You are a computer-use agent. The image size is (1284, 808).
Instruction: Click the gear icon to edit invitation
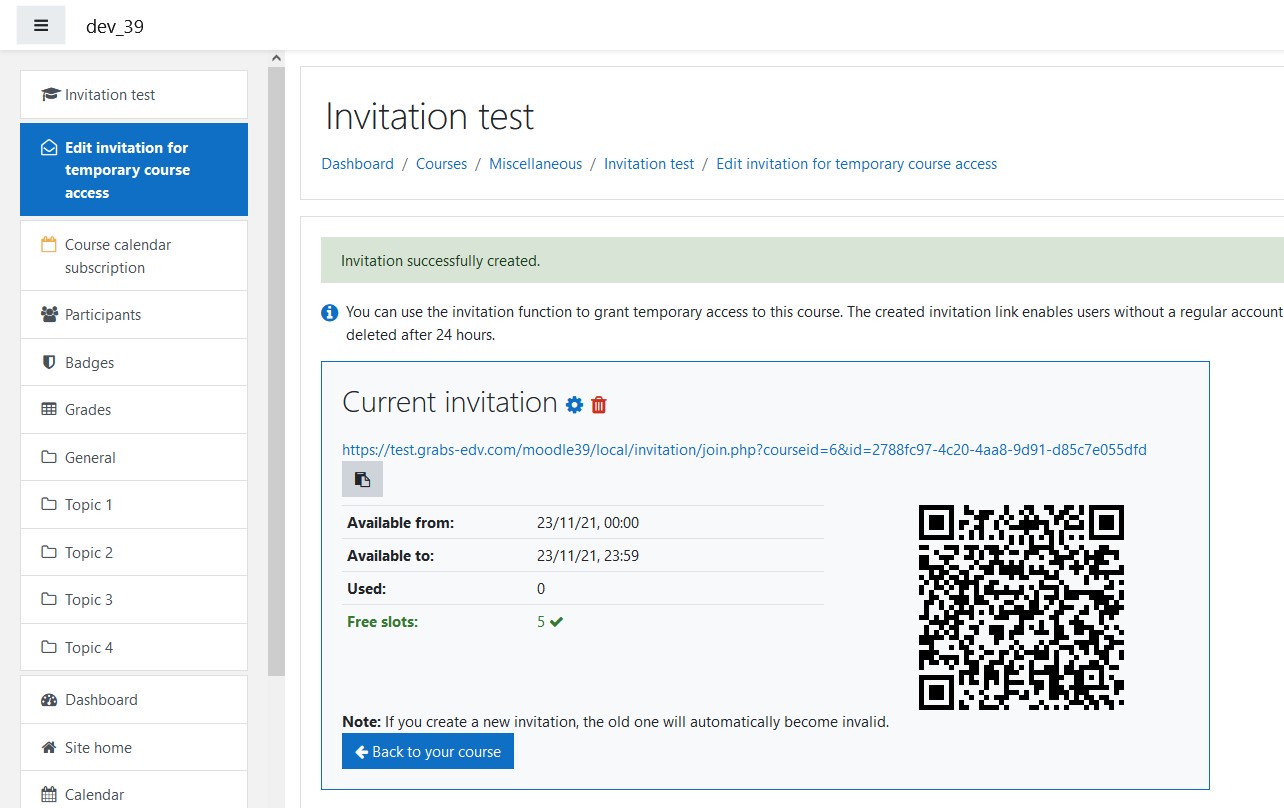click(x=574, y=404)
